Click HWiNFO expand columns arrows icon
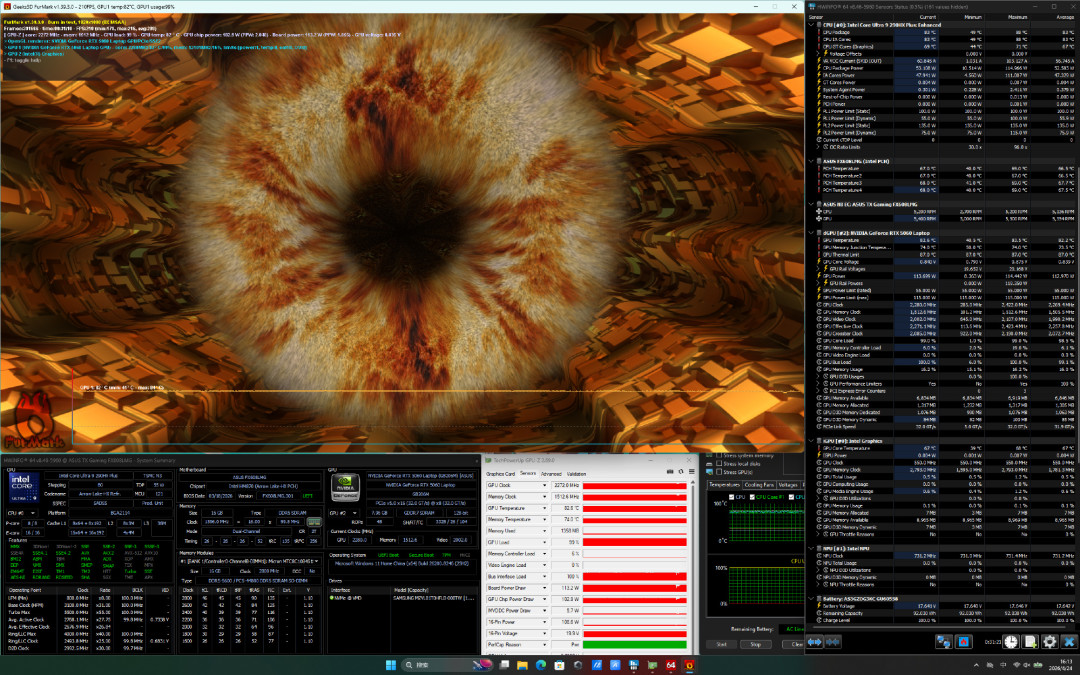Screen dimensions: 1080x675 [x=815, y=642]
